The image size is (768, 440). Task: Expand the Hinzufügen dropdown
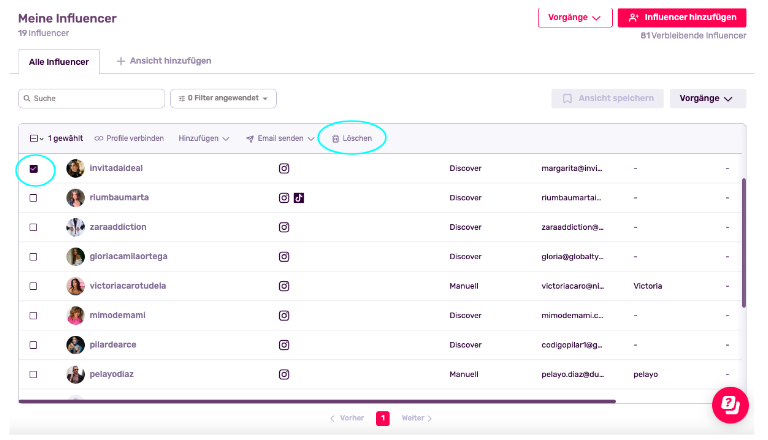(204, 139)
